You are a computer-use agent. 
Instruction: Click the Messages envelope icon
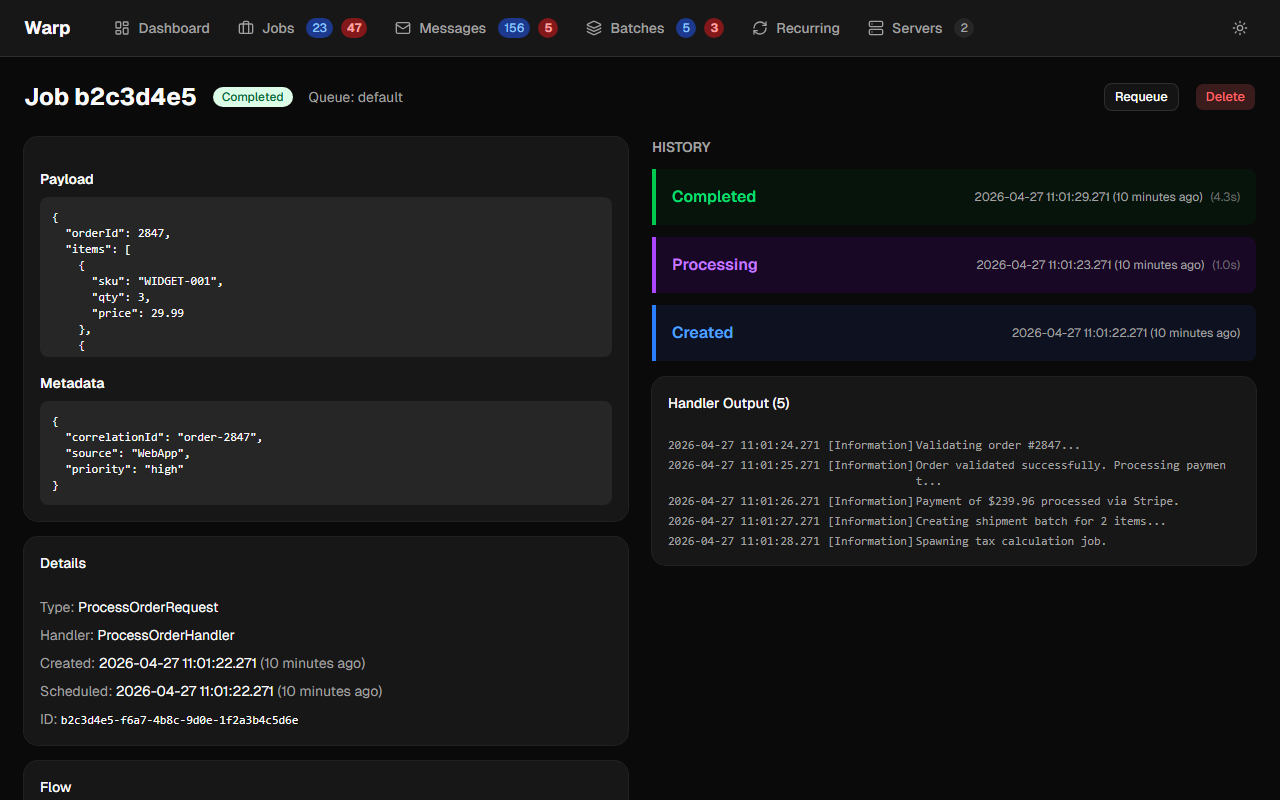click(x=403, y=28)
